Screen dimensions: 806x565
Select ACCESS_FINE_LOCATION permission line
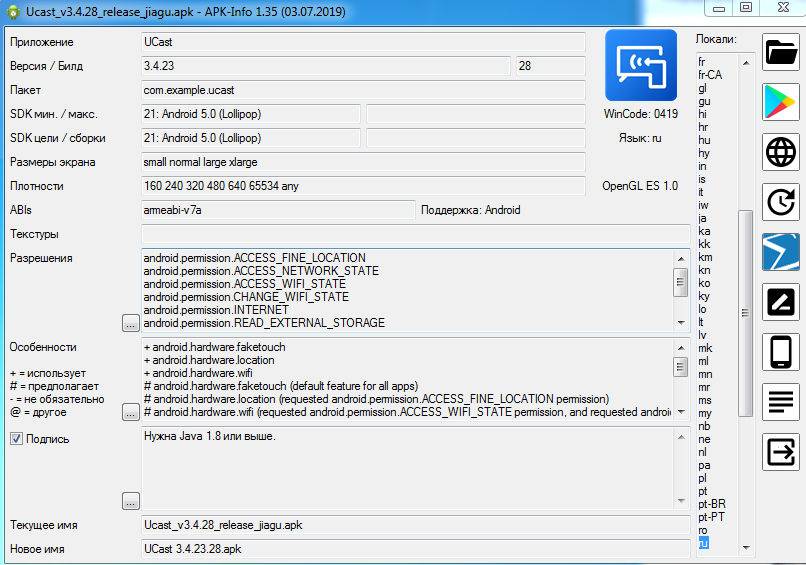pyautogui.click(x=254, y=258)
